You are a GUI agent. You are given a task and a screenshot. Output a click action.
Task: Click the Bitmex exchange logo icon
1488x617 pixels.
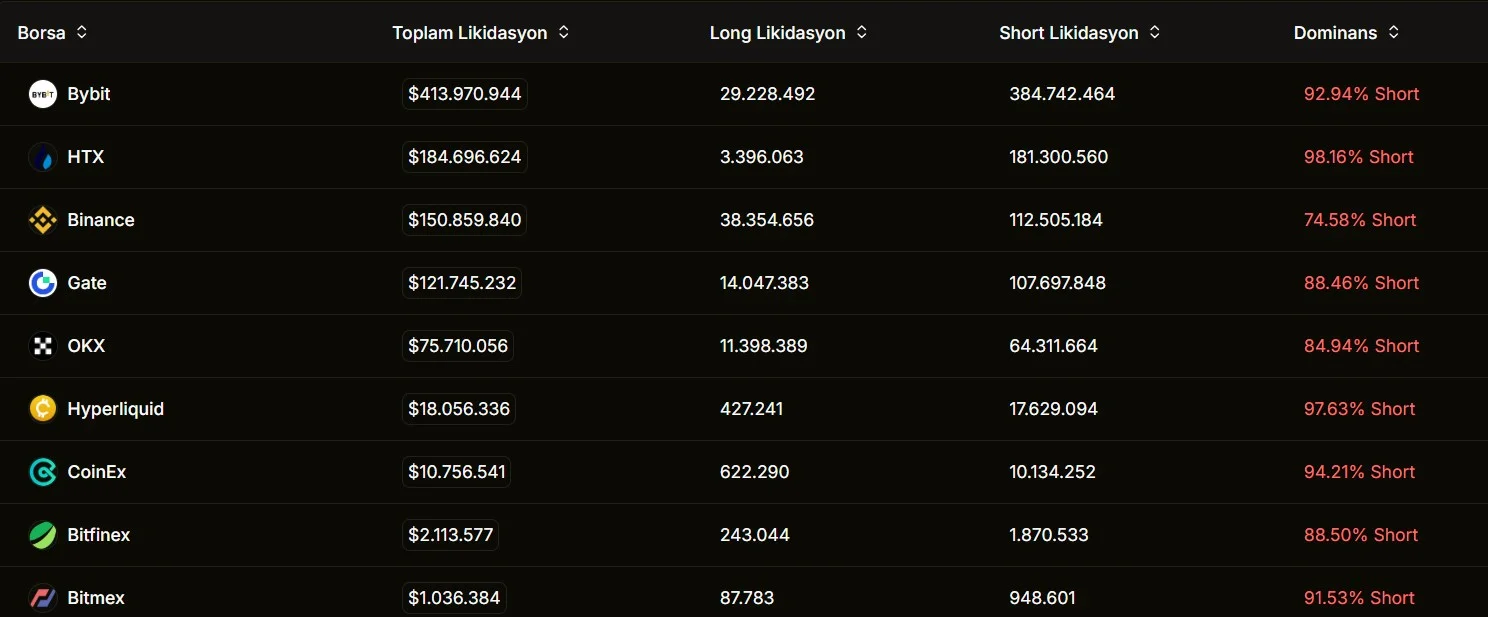click(43, 598)
